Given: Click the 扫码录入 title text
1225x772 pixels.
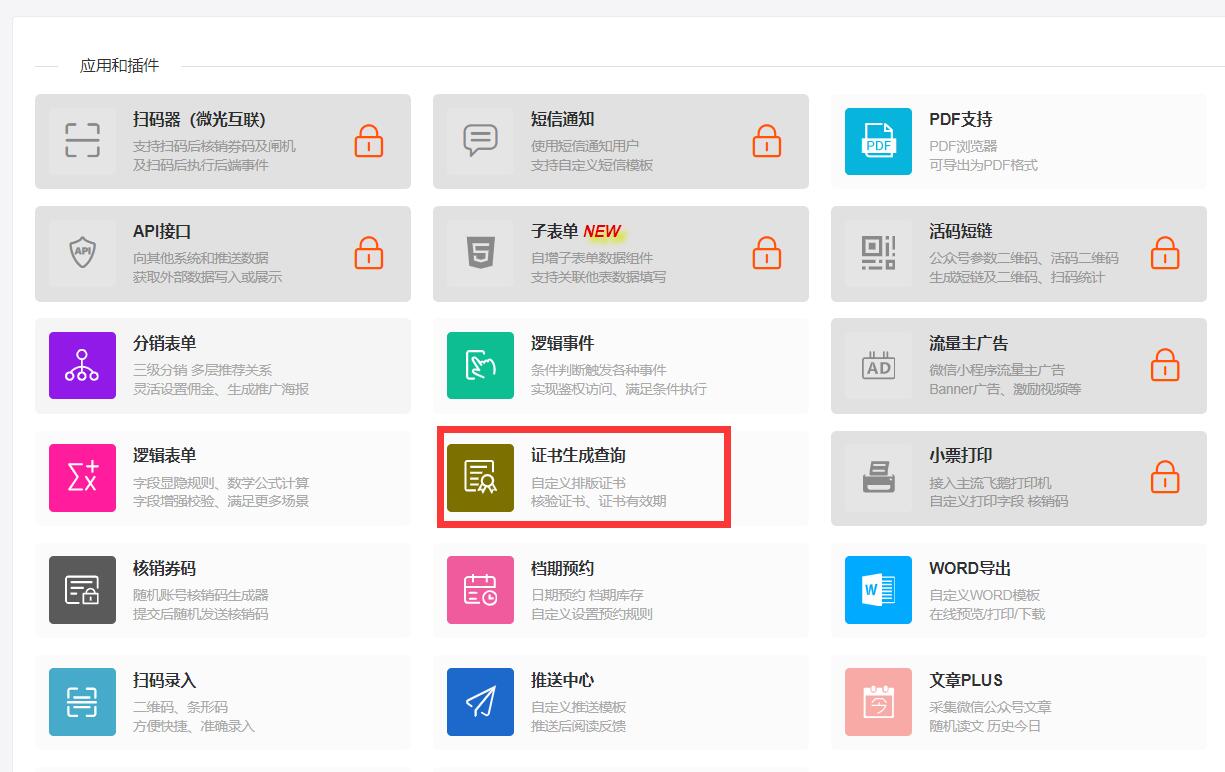Looking at the screenshot, I should tap(165, 680).
